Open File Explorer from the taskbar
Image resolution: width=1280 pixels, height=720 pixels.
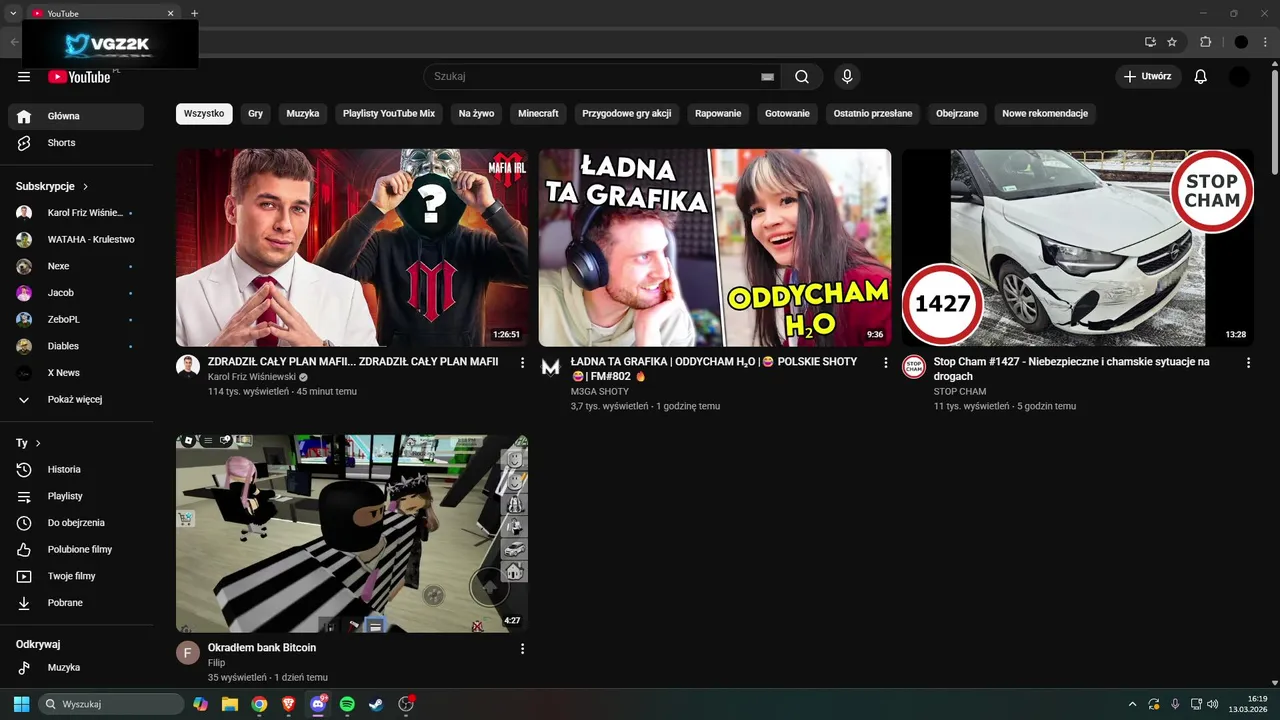click(230, 704)
